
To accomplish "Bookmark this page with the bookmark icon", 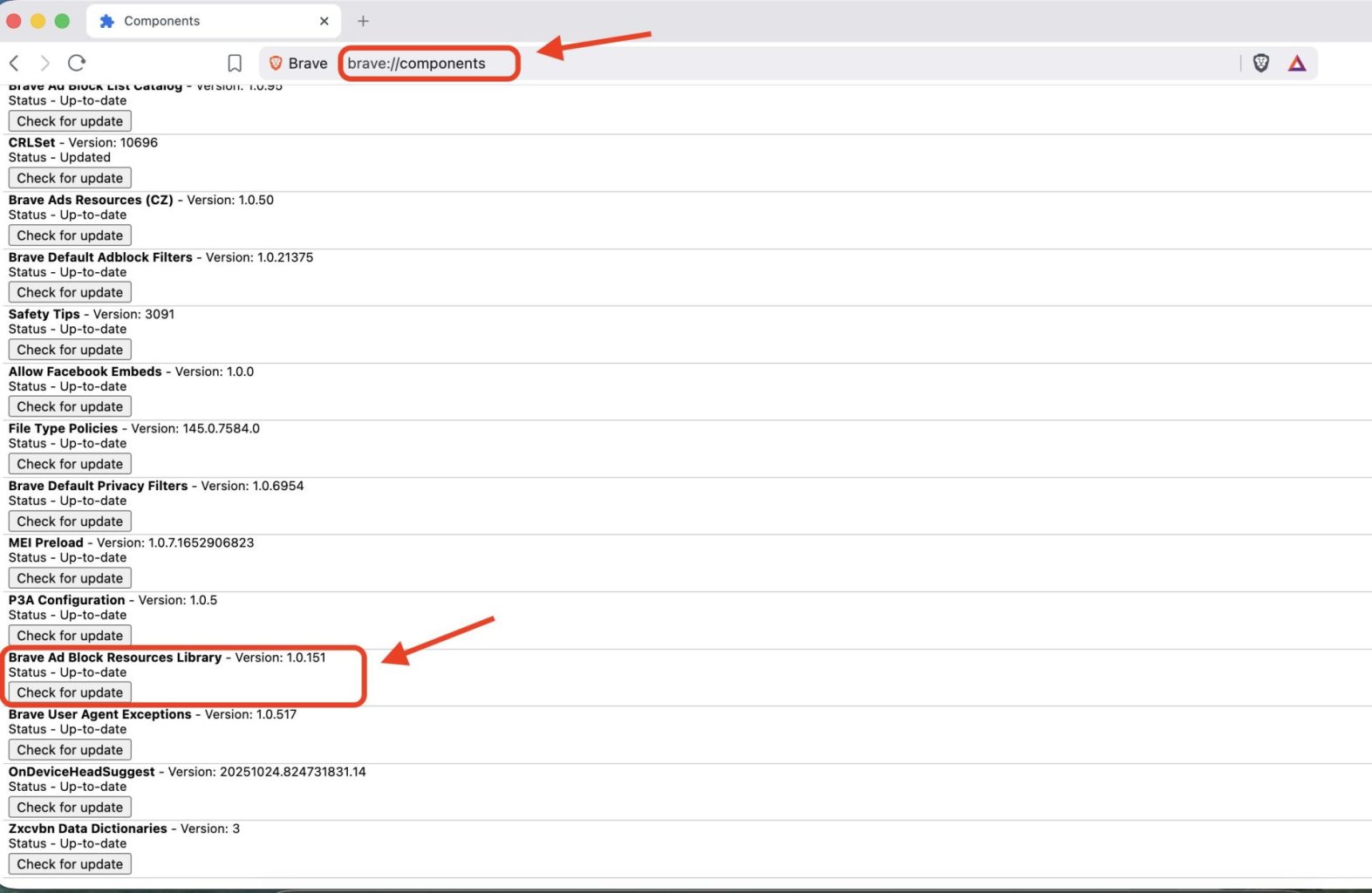I will 235,63.
